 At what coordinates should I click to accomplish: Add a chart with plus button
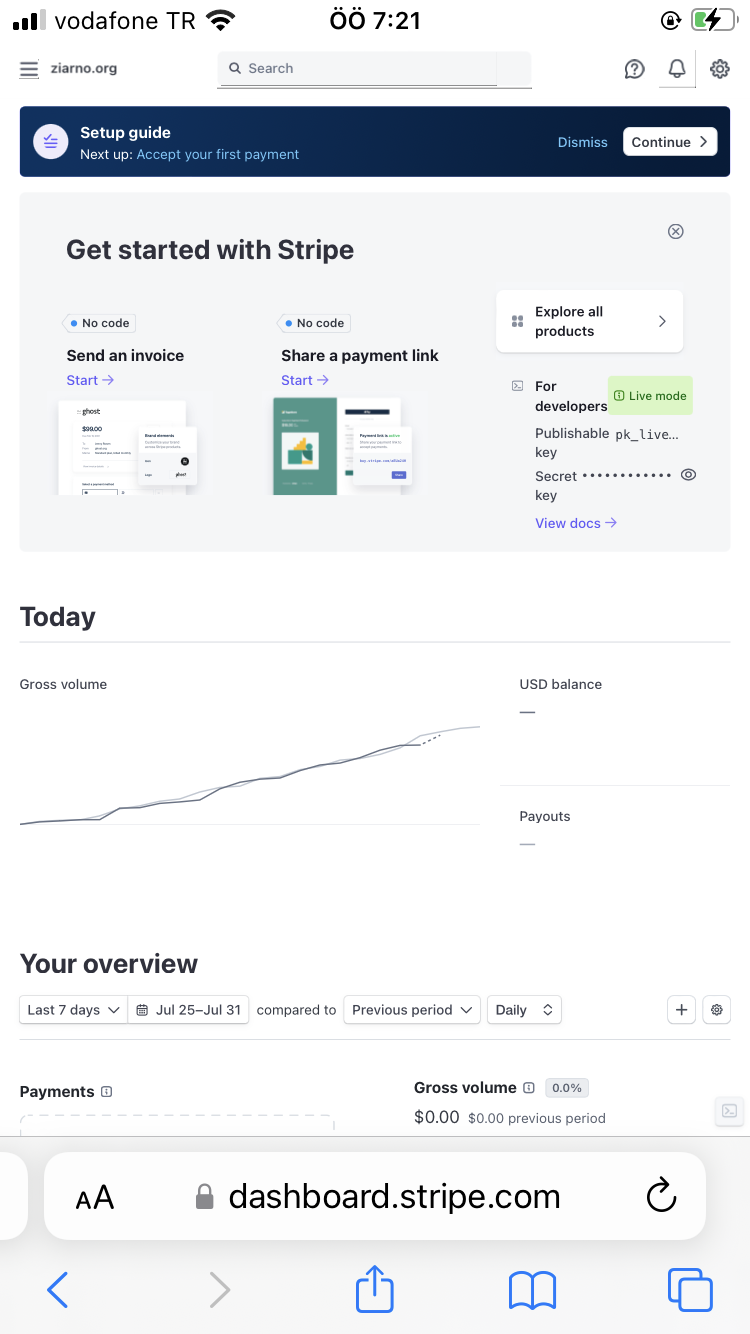(681, 1010)
